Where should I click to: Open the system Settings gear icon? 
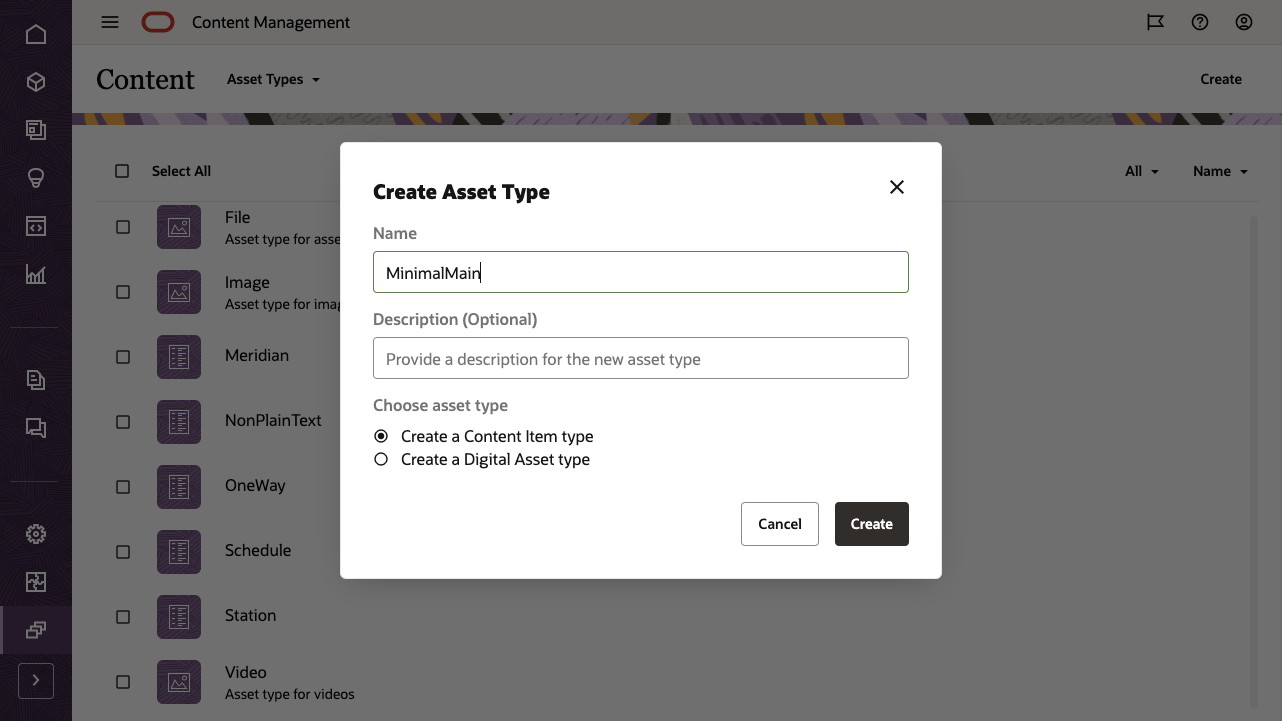coord(35,533)
